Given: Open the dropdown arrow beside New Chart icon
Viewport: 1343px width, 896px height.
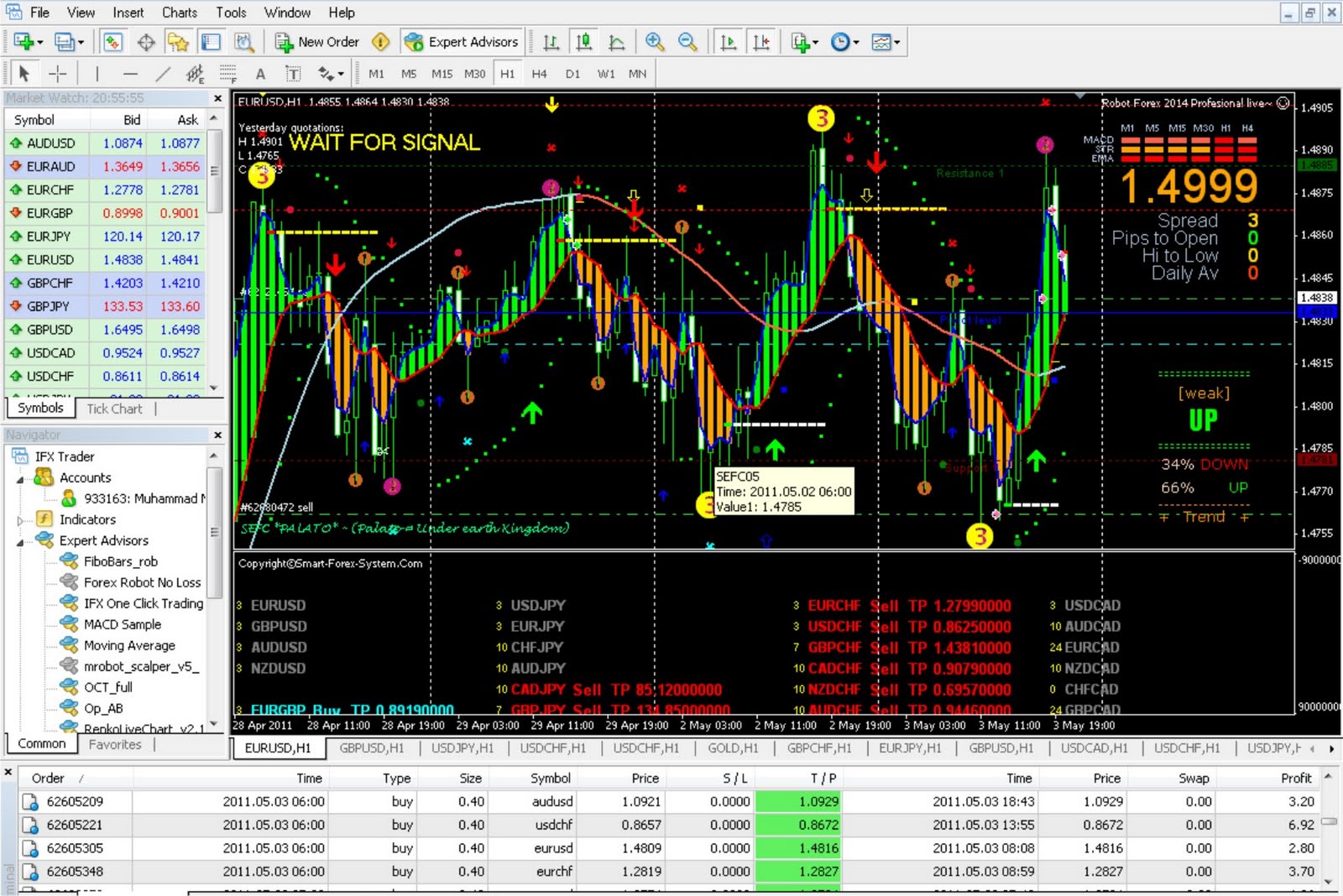Looking at the screenshot, I should point(39,42).
